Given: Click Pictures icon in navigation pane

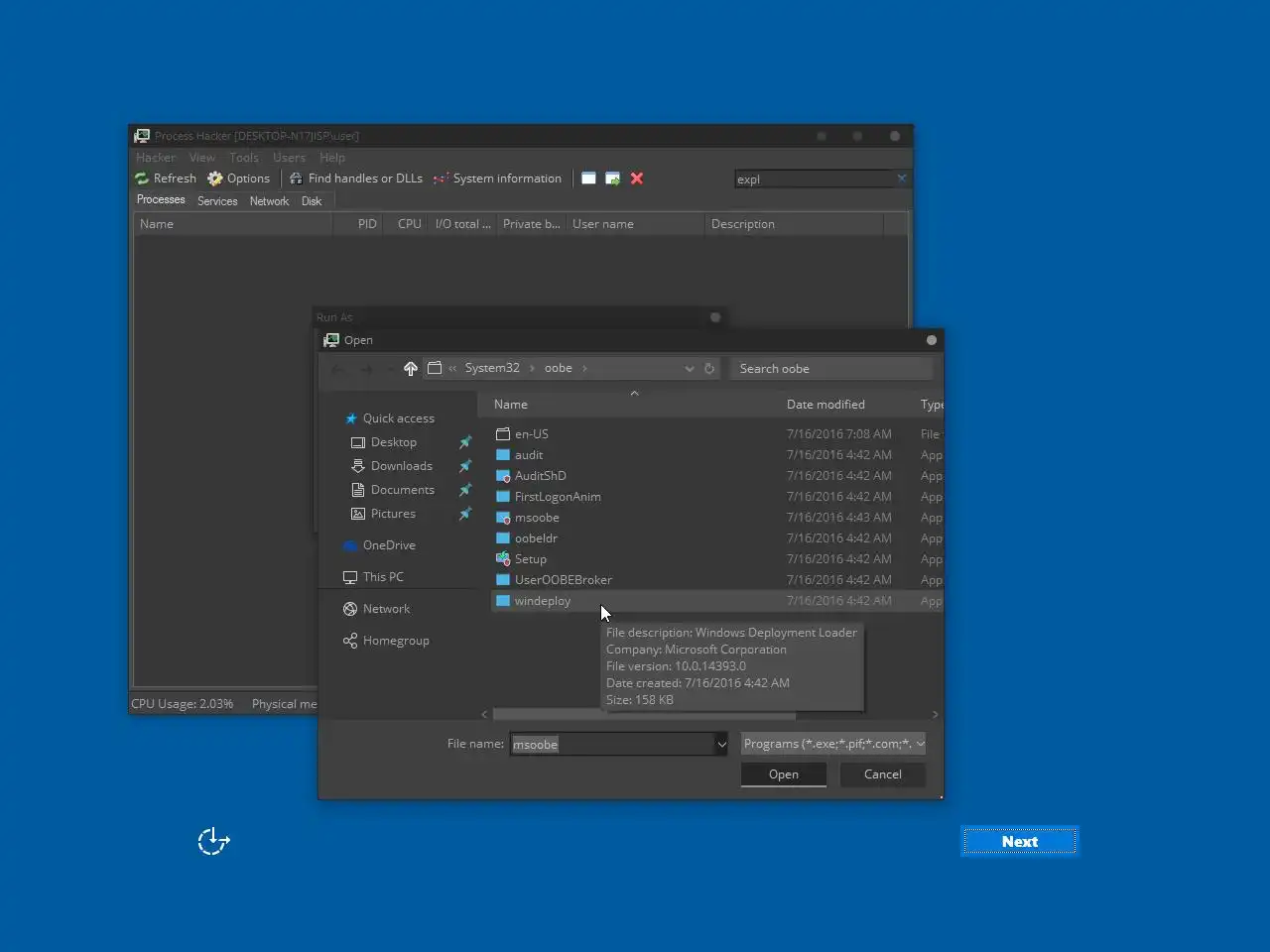Looking at the screenshot, I should (x=358, y=514).
